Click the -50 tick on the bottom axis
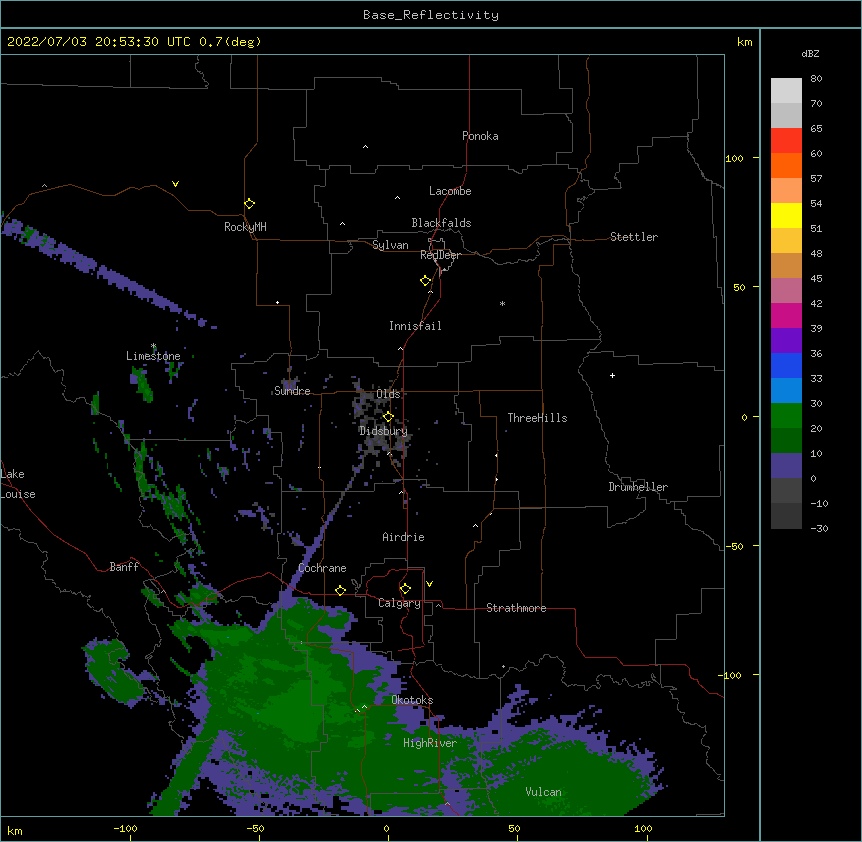Image resolution: width=862 pixels, height=842 pixels. [255, 829]
